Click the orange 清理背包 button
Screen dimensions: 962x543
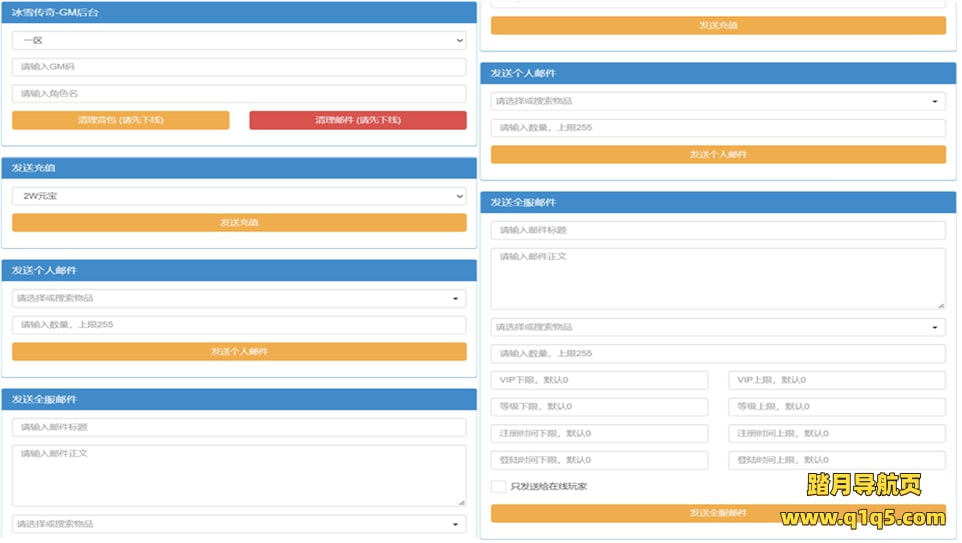tap(120, 120)
